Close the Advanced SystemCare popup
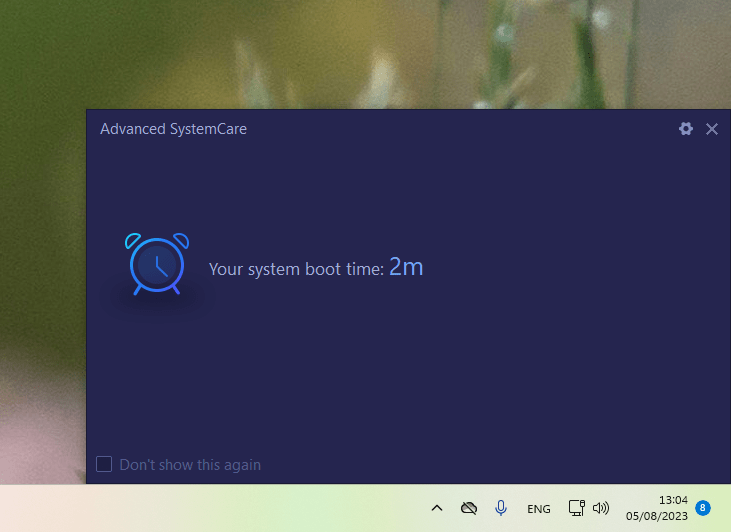The image size is (731, 532). [711, 129]
